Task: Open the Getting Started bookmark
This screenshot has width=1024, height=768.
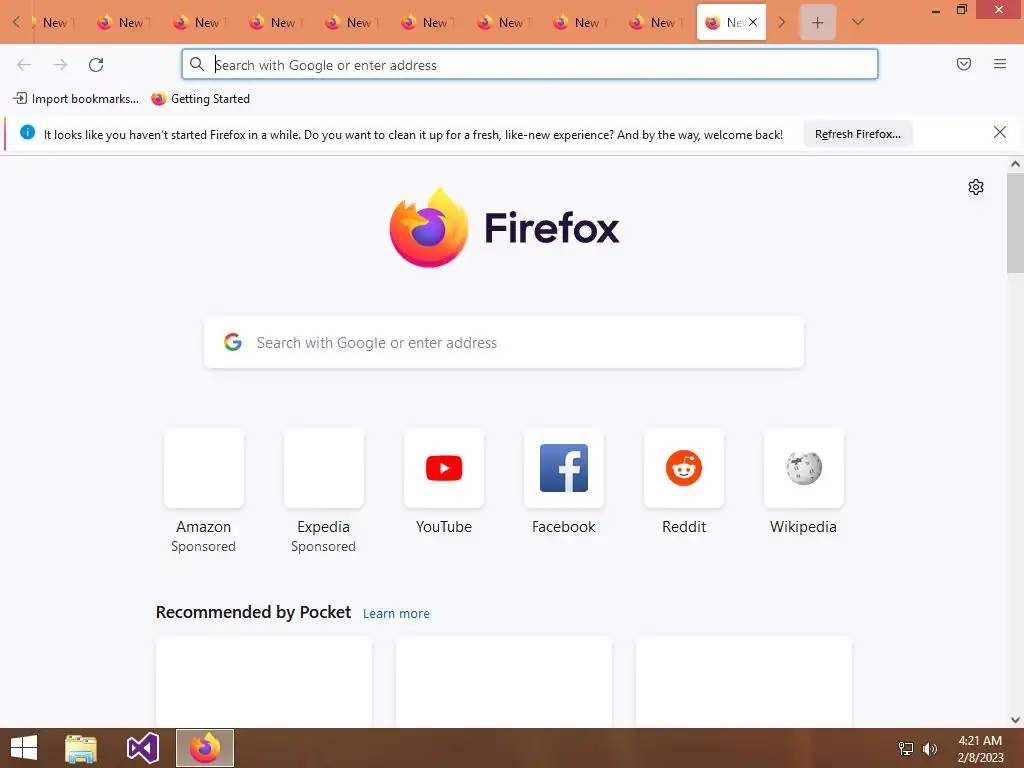Action: click(x=200, y=99)
